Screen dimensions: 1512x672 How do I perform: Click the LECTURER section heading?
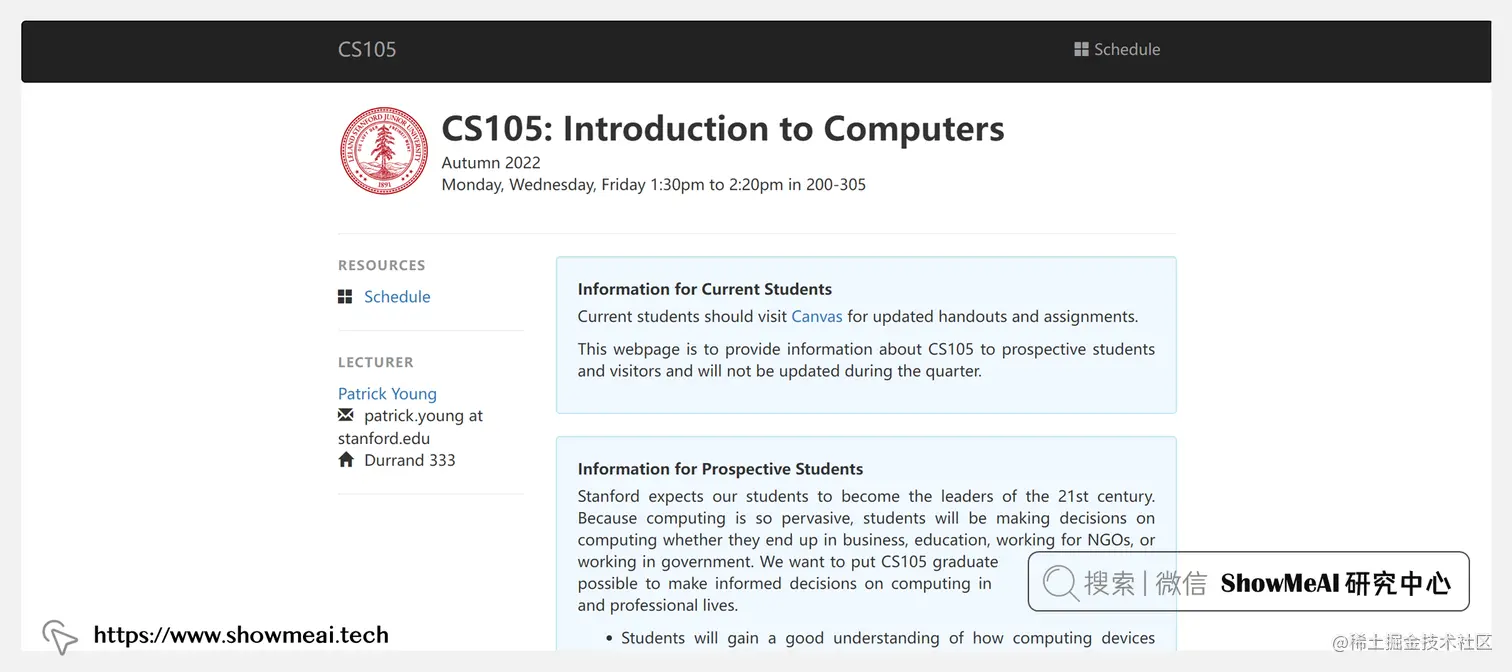[375, 362]
